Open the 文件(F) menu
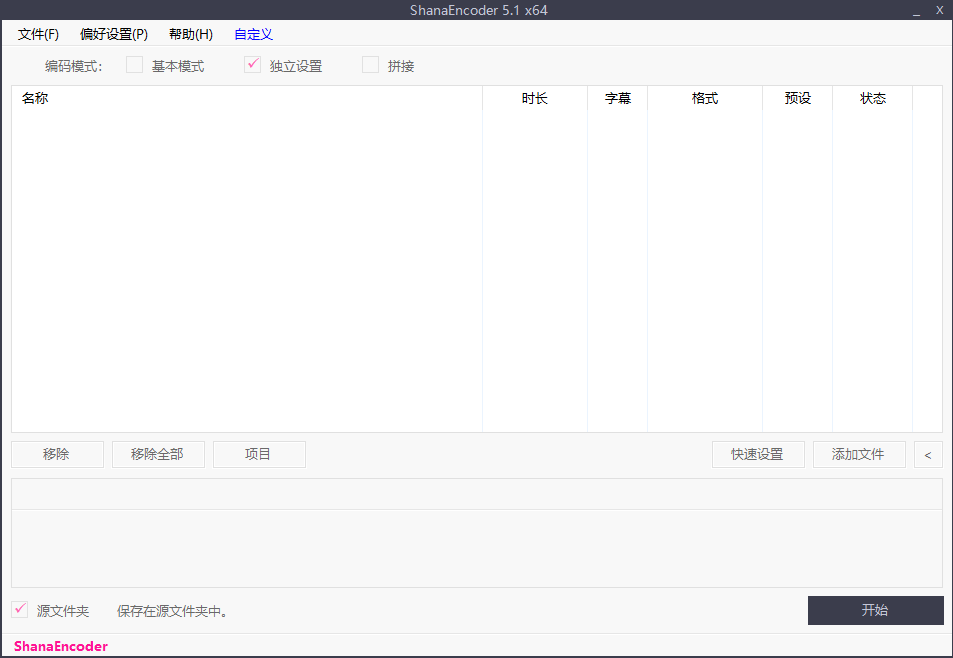The height and width of the screenshot is (658, 953). [x=39, y=34]
